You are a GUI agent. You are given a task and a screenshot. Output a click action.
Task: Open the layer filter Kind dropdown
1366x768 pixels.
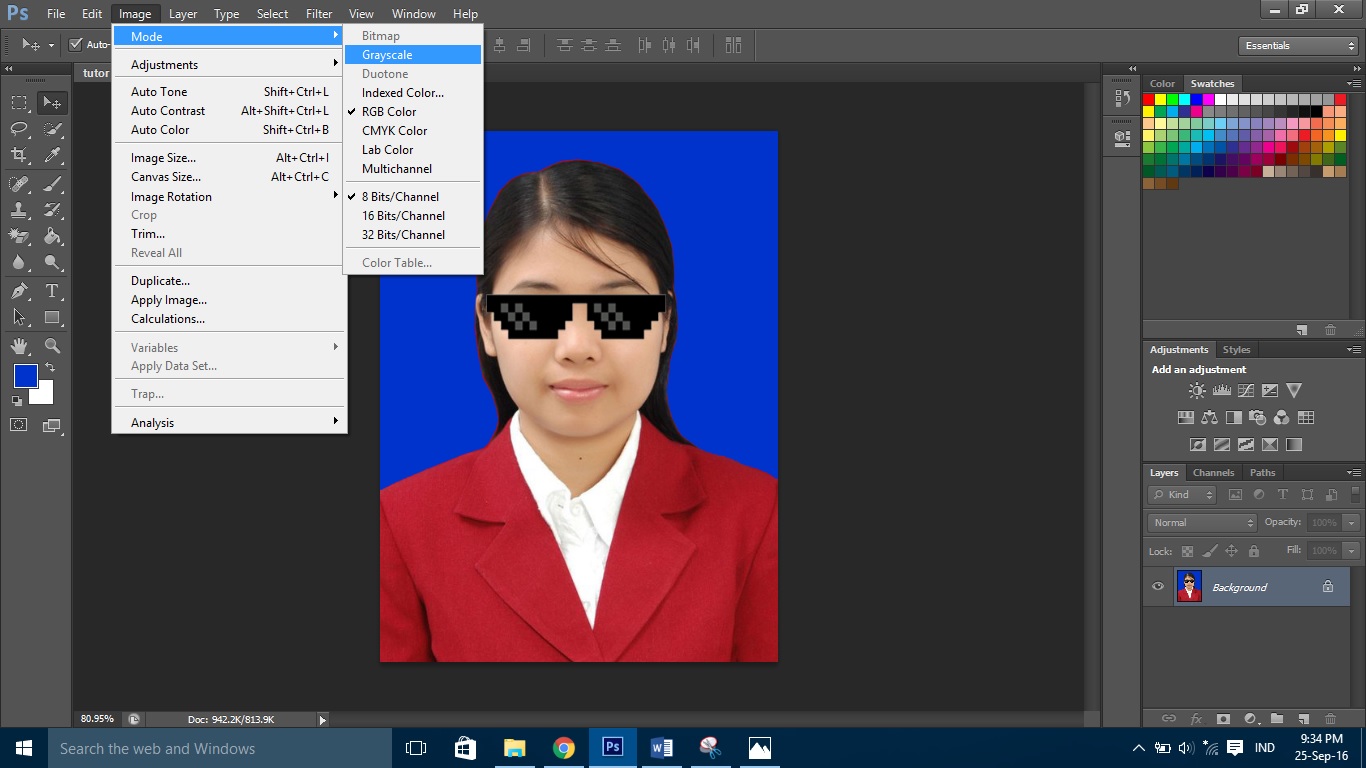(x=1182, y=495)
